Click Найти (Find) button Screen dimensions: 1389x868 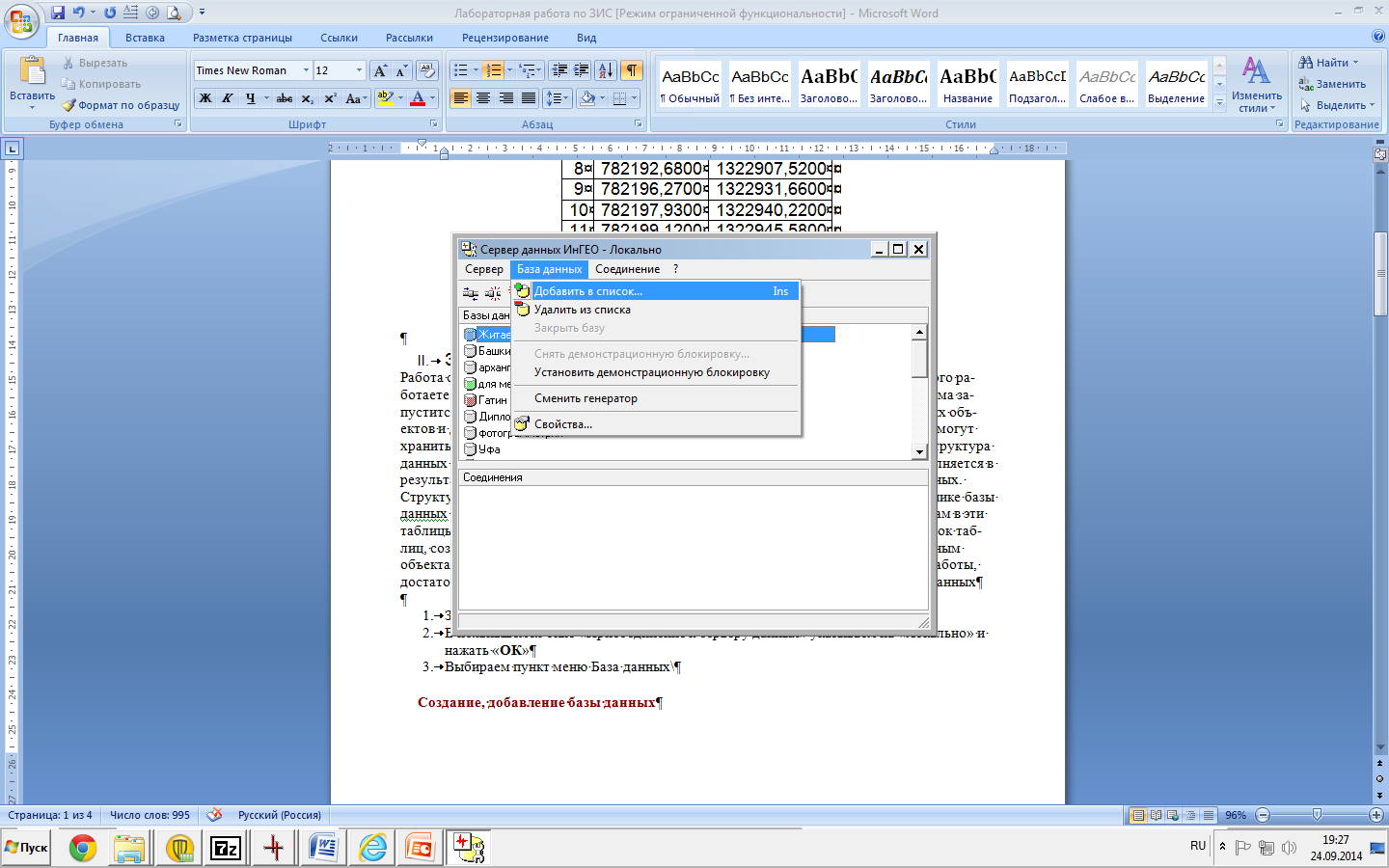(1329, 63)
